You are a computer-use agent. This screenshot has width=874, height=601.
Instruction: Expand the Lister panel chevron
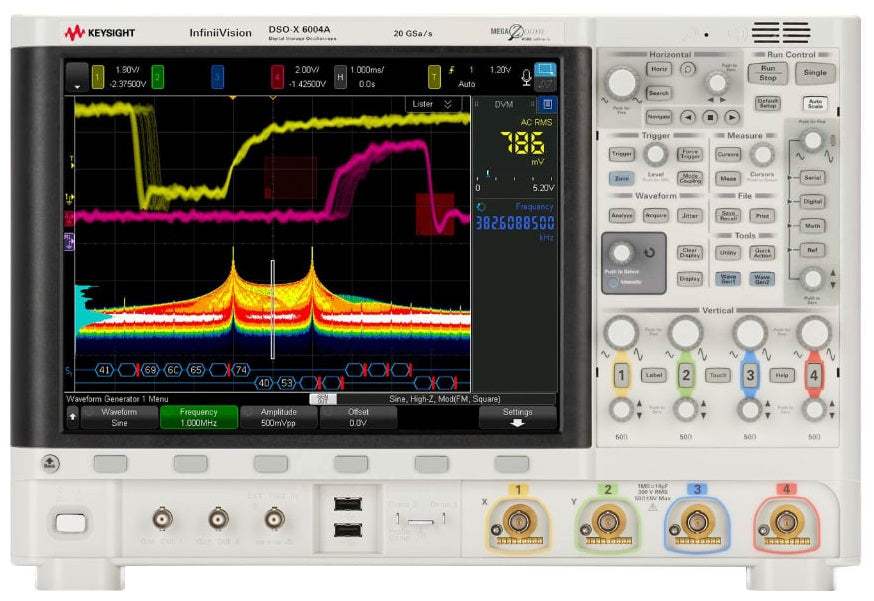(x=448, y=104)
